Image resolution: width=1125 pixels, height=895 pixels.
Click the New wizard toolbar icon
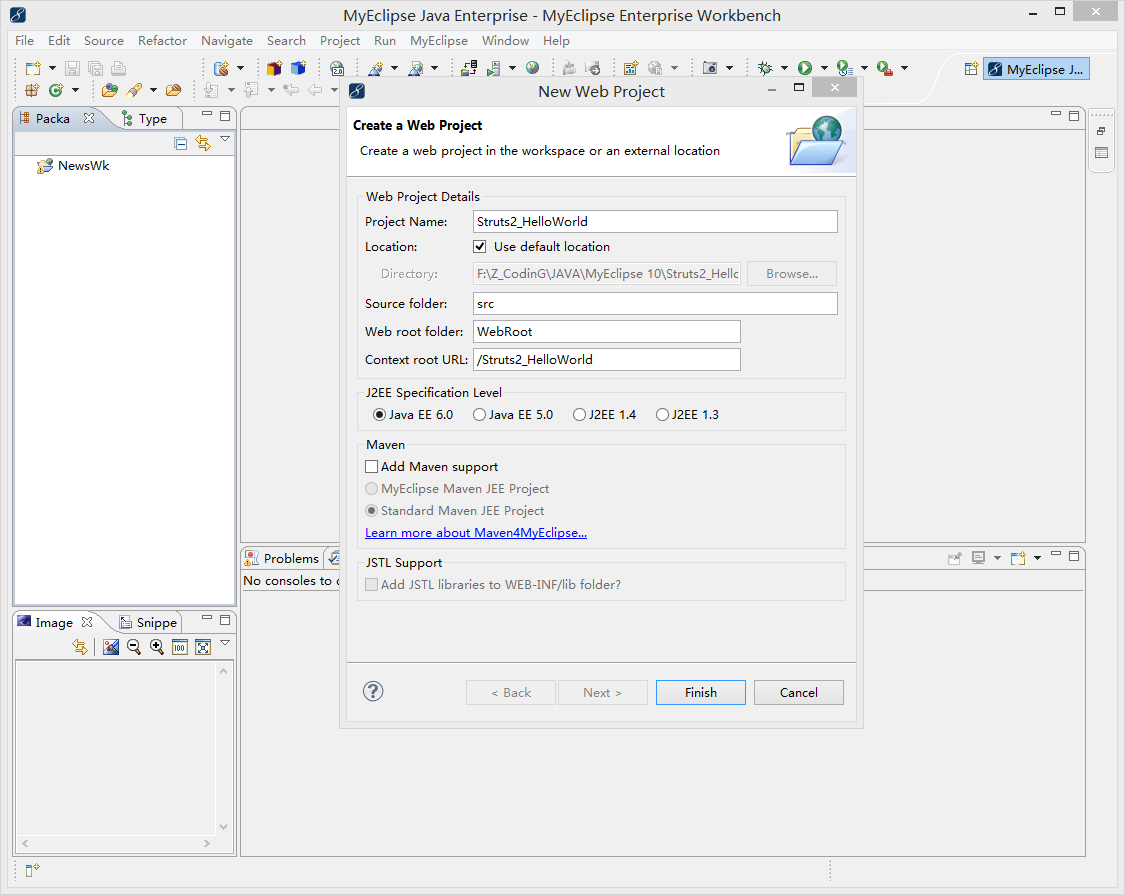[33, 68]
